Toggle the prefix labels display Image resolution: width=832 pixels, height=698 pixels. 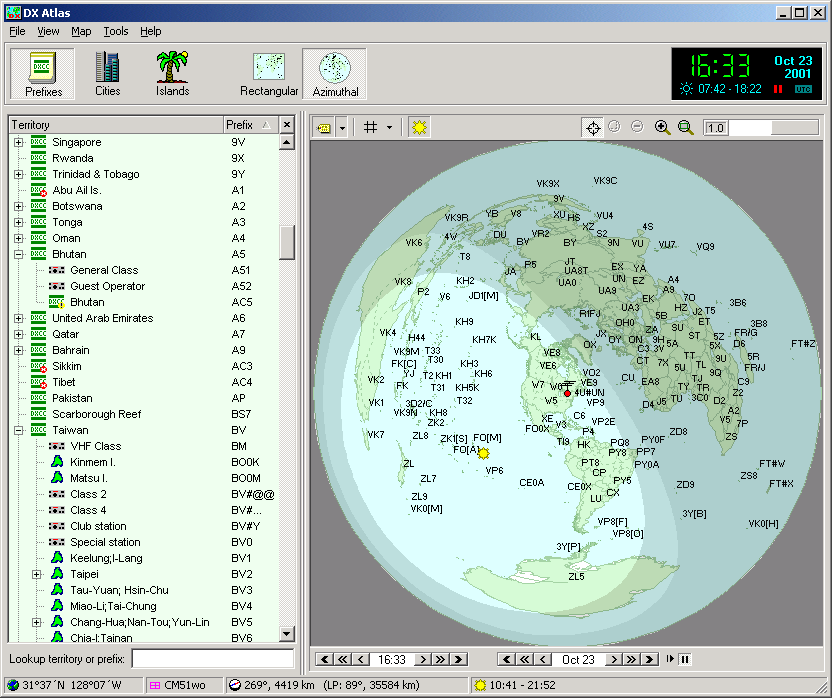pos(324,126)
